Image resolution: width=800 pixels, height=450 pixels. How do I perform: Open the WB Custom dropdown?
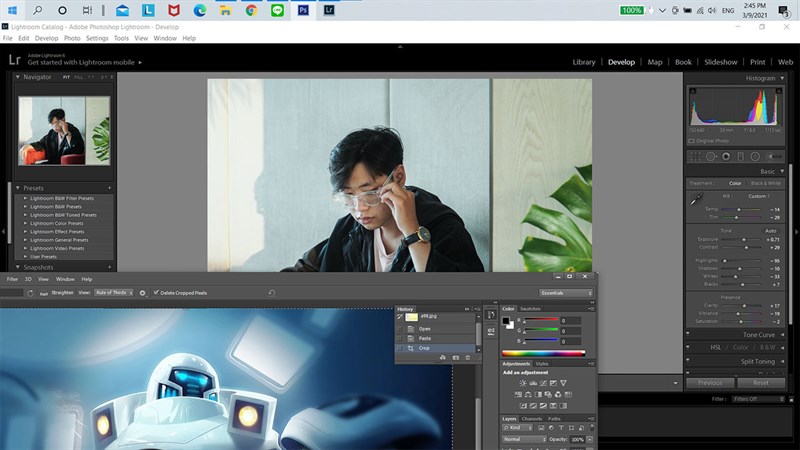pyautogui.click(x=759, y=196)
